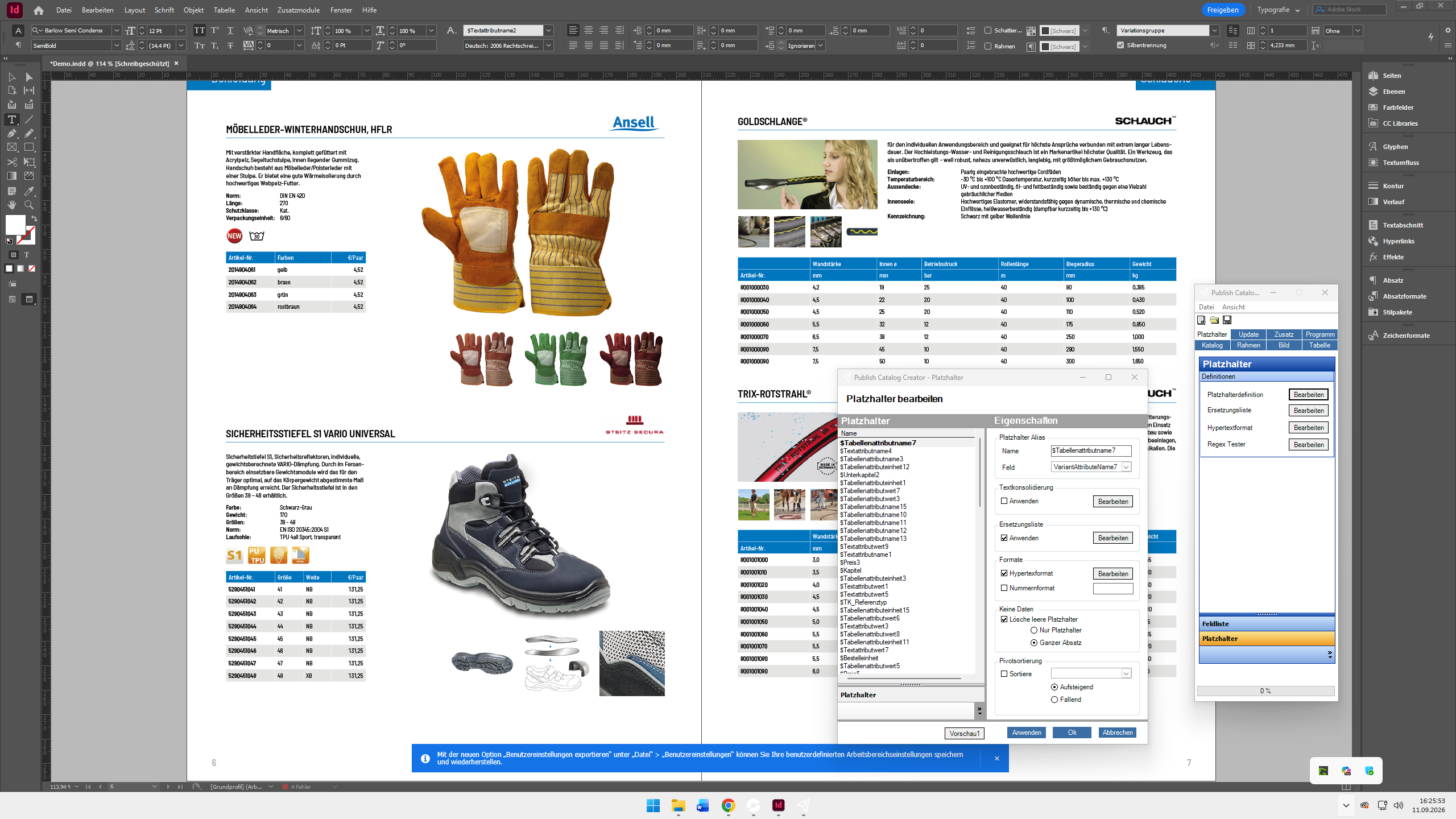Uncheck Ersetzungsliste Anwenden checkbox

pyautogui.click(x=1004, y=538)
